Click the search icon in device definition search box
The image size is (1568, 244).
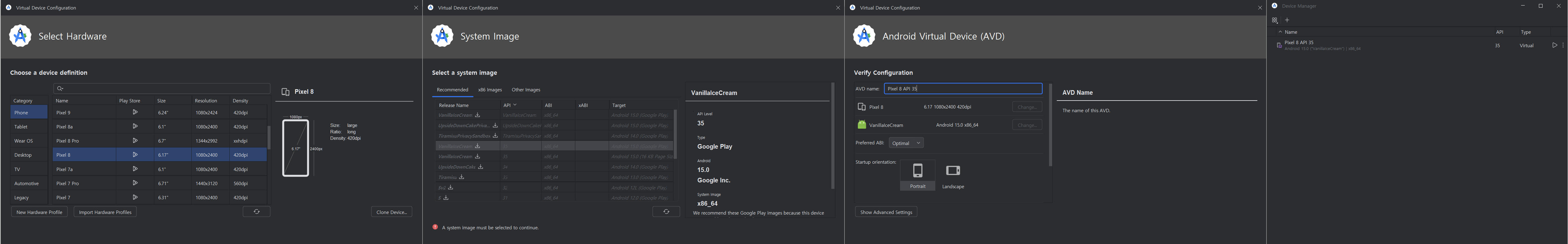point(60,89)
